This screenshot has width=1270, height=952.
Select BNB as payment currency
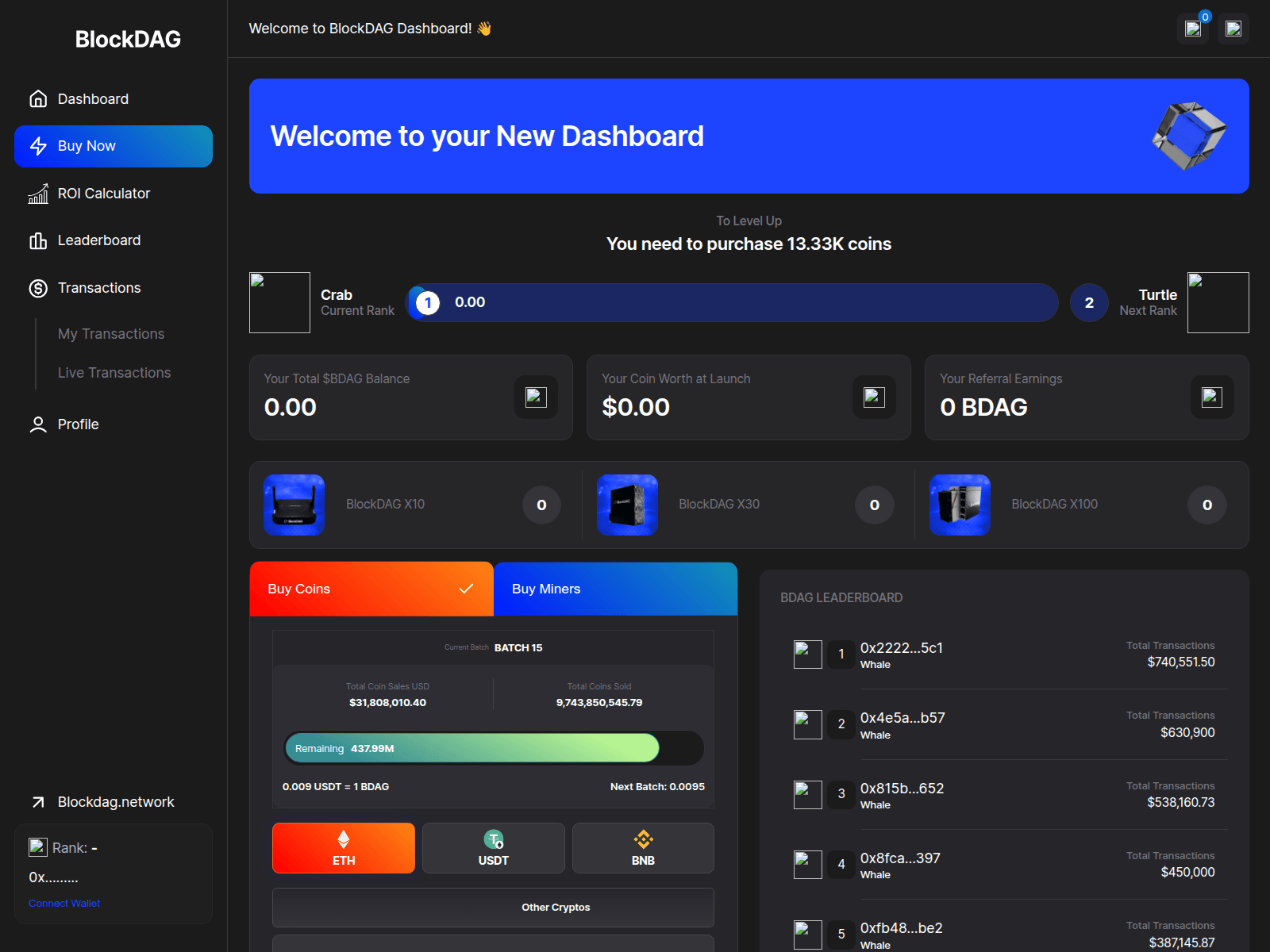tap(643, 848)
